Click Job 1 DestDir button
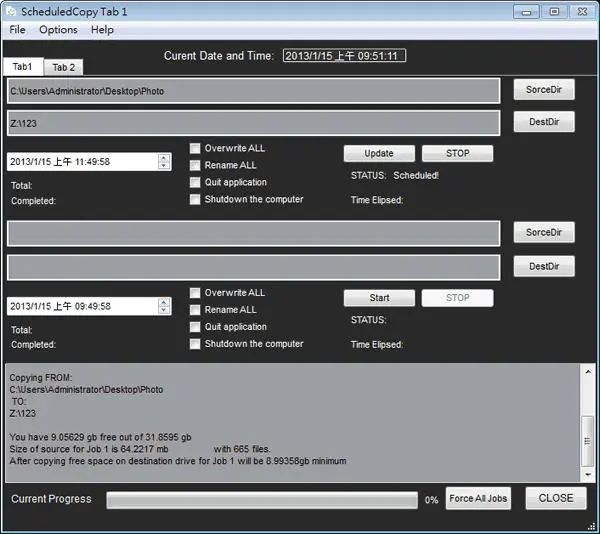This screenshot has width=600, height=534. [544, 122]
